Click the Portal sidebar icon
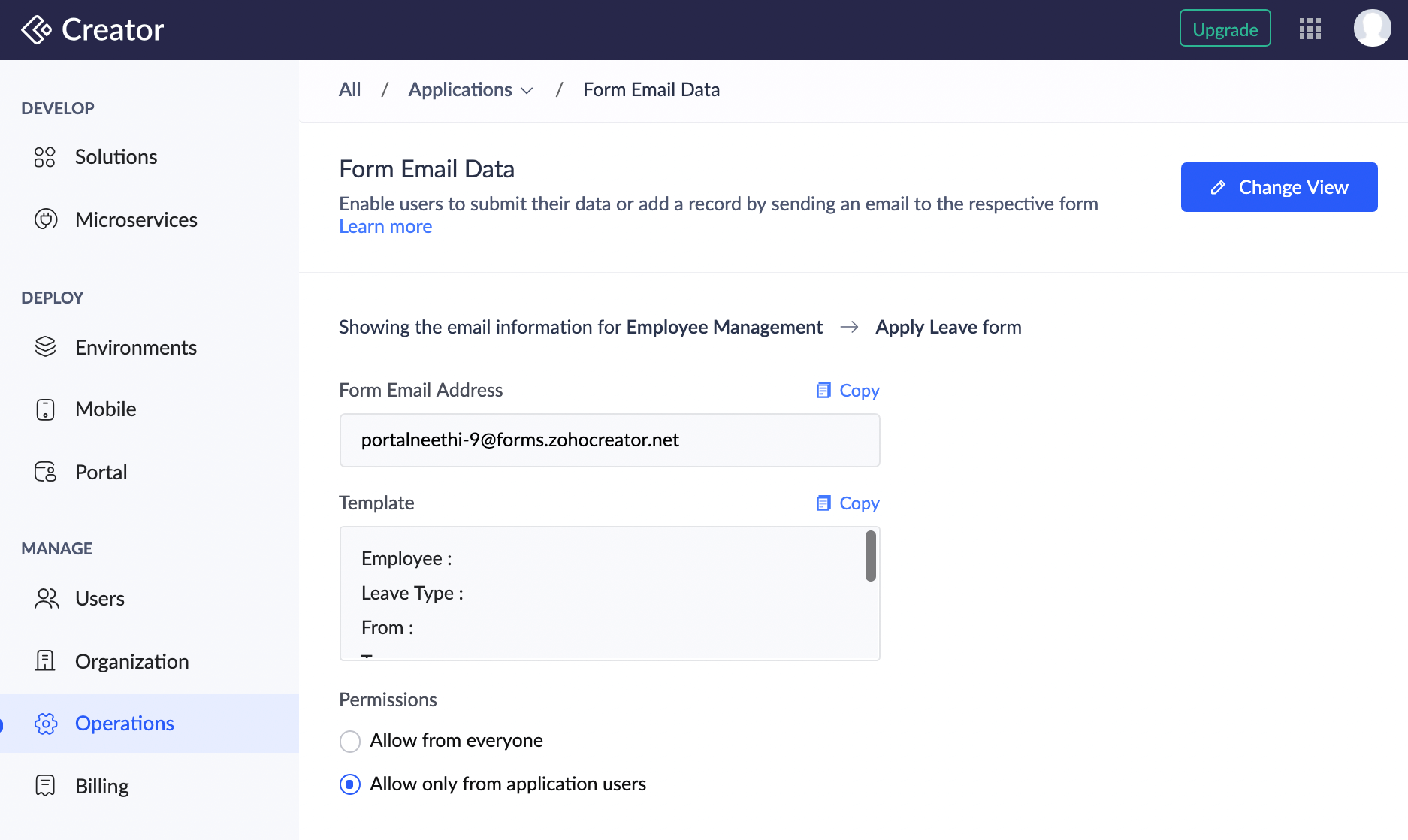This screenshot has width=1408, height=840. coord(46,472)
